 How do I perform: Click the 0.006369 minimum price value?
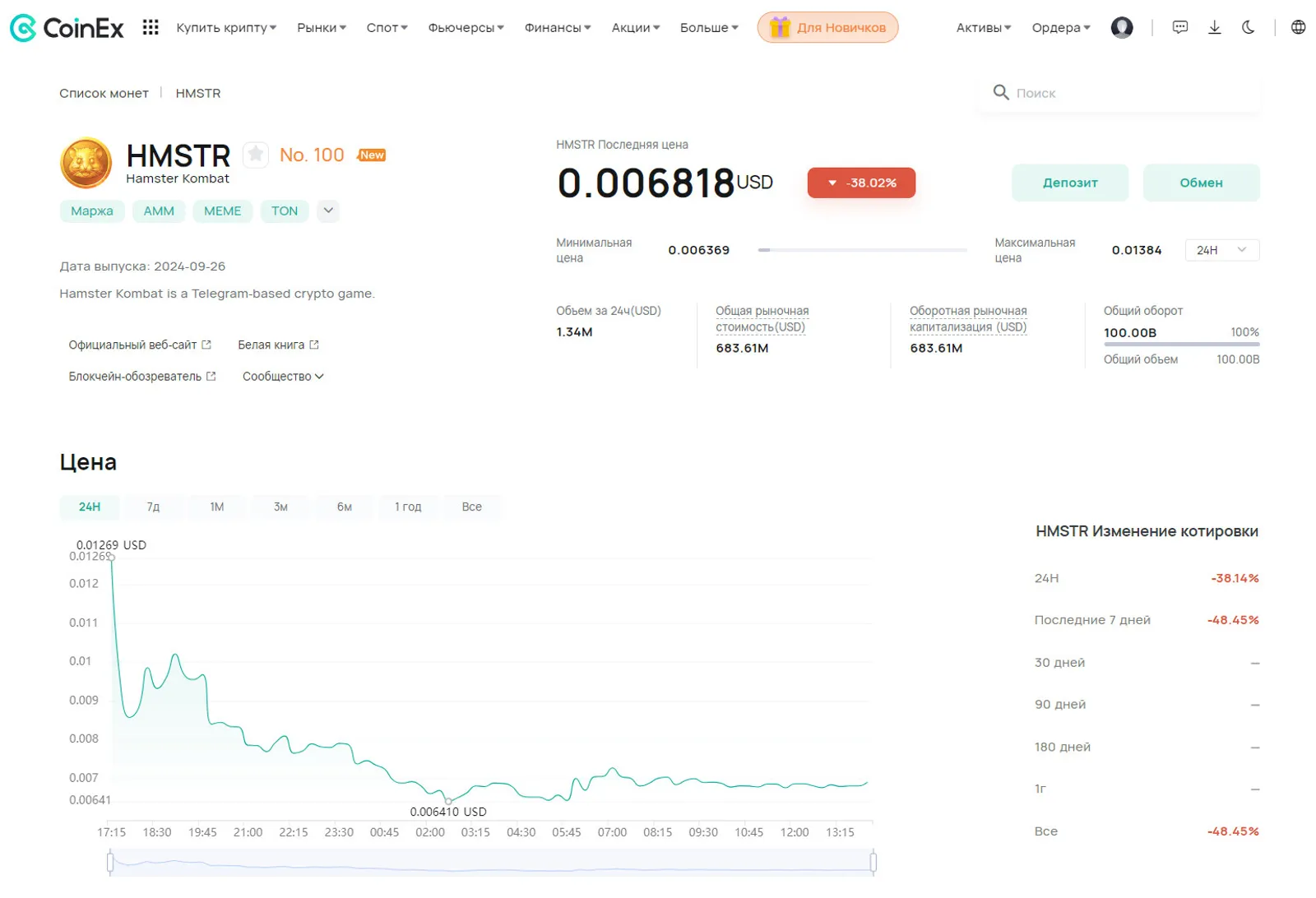pyautogui.click(x=698, y=250)
